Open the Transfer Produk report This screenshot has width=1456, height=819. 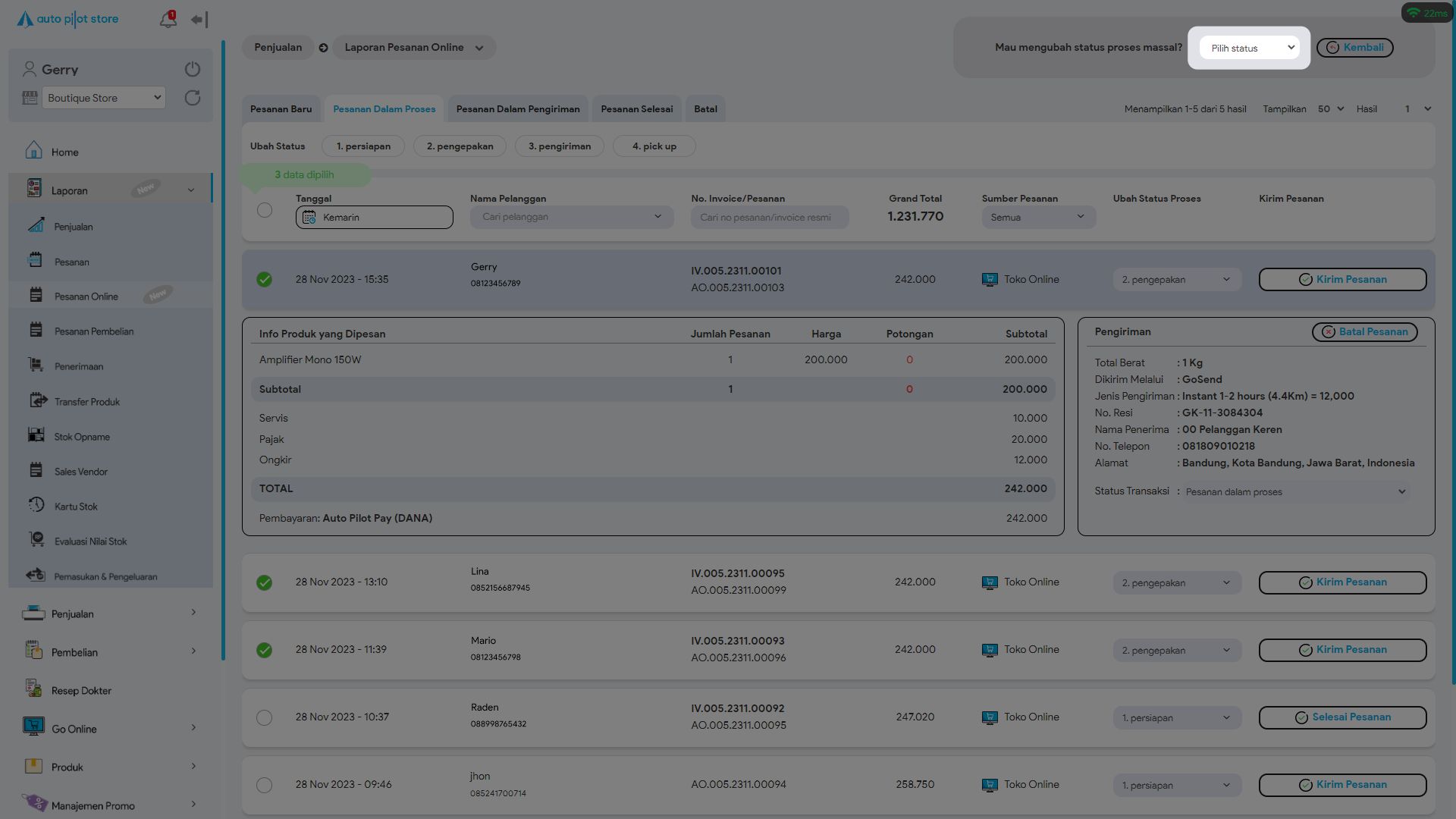[x=86, y=402]
